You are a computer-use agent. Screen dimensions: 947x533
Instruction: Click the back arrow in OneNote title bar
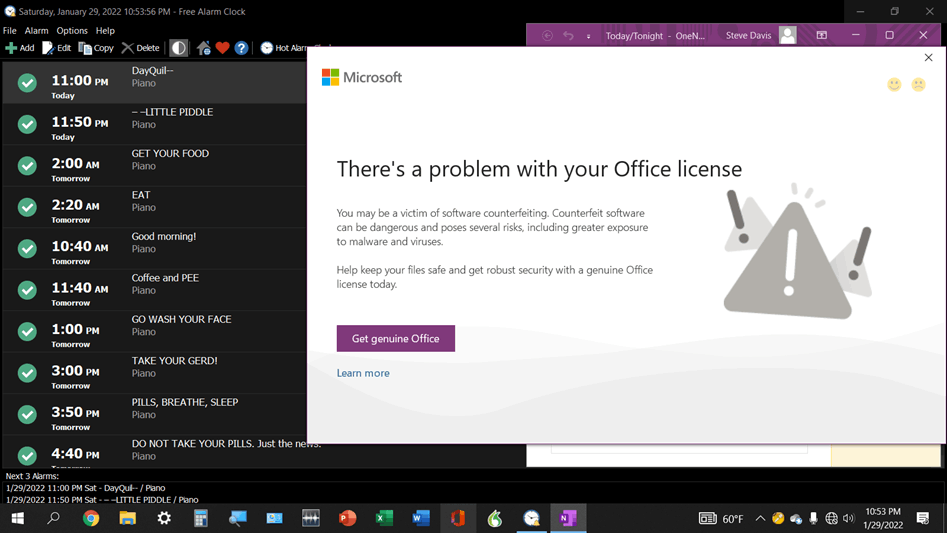(x=547, y=36)
